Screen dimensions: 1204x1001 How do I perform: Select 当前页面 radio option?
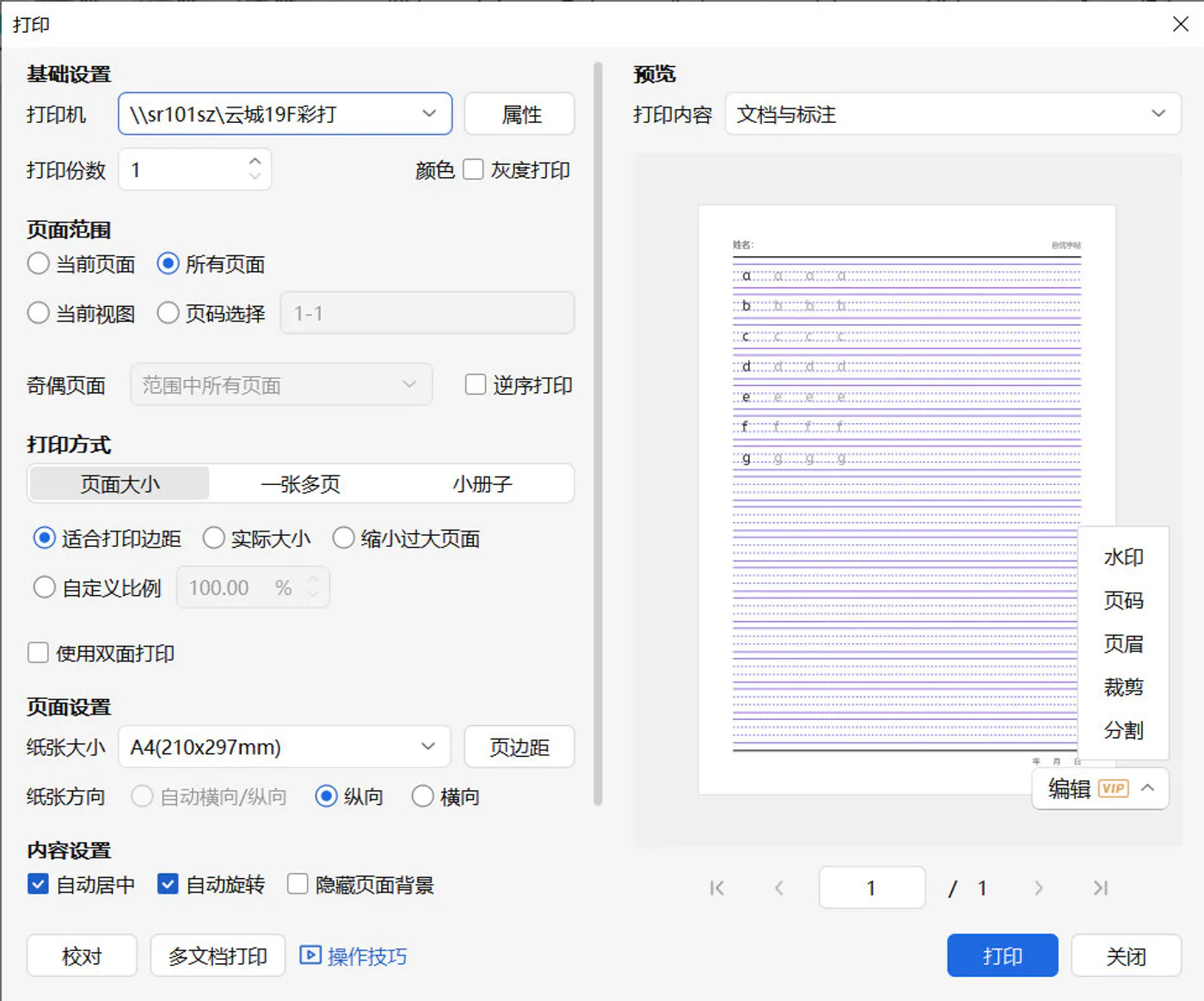[x=38, y=263]
